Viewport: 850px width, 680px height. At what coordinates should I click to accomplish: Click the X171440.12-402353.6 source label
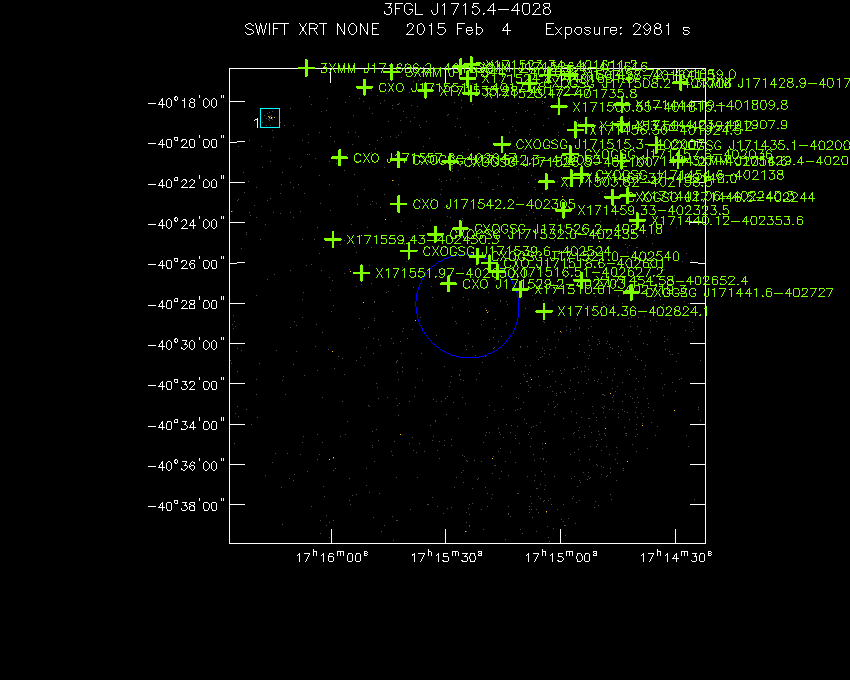[727, 221]
